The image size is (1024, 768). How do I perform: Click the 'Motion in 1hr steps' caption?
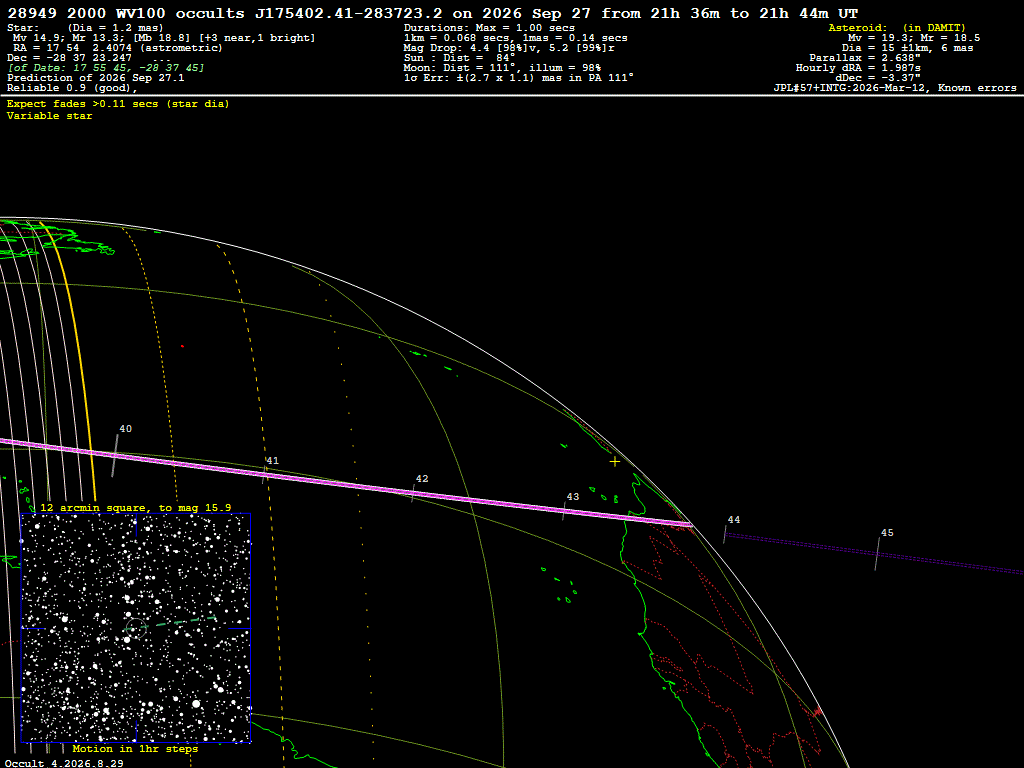pyautogui.click(x=135, y=748)
